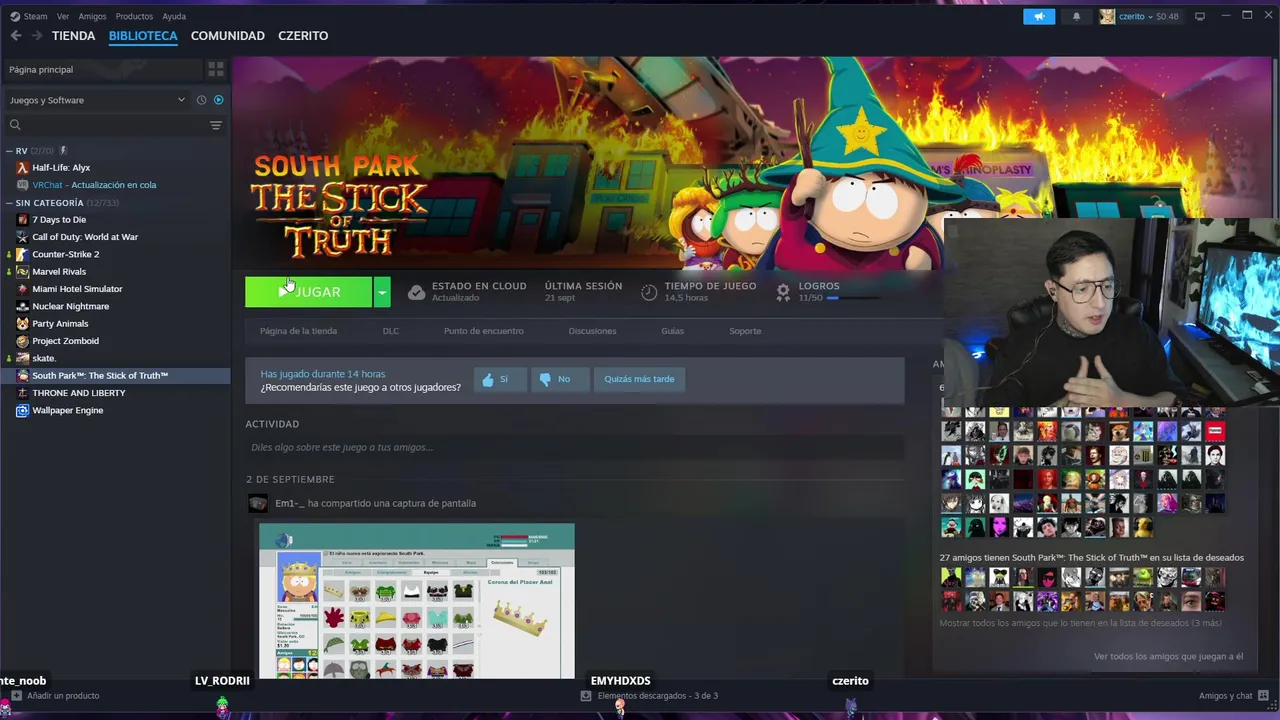Click the Marvel Rivals game icon
Image resolution: width=1280 pixels, height=720 pixels.
point(23,272)
